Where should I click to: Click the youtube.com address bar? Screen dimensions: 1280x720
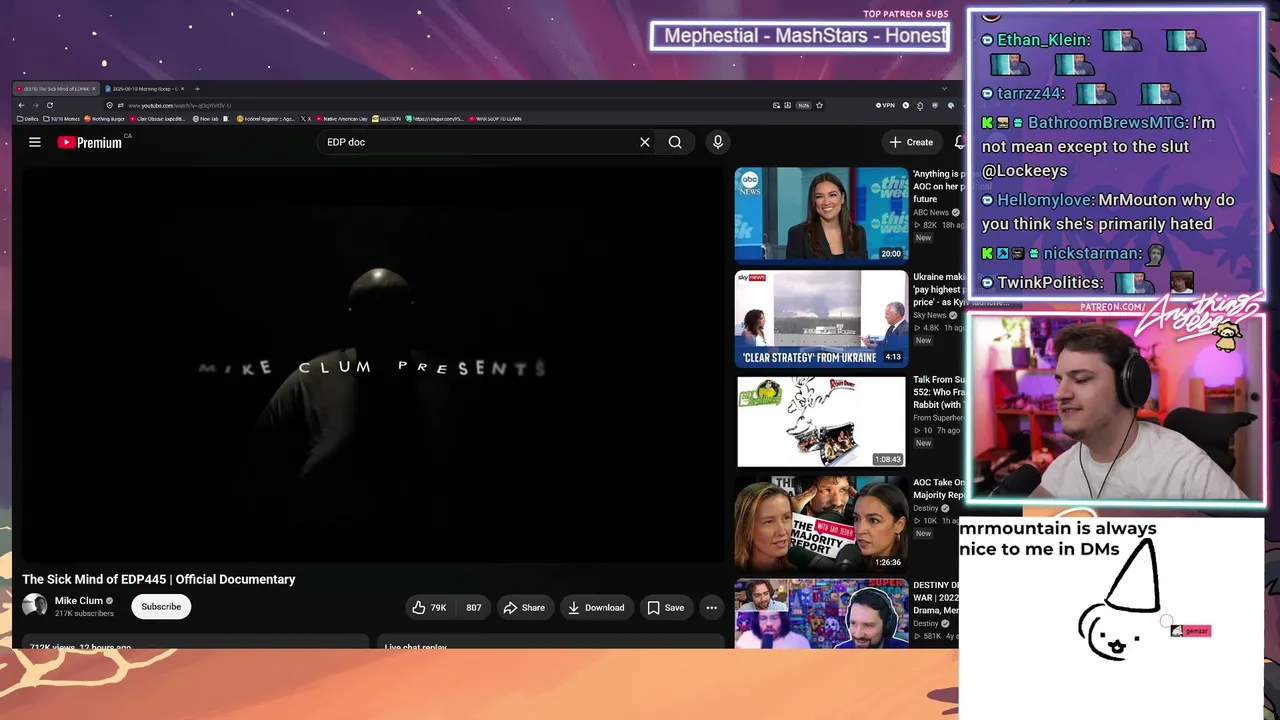tap(440, 105)
